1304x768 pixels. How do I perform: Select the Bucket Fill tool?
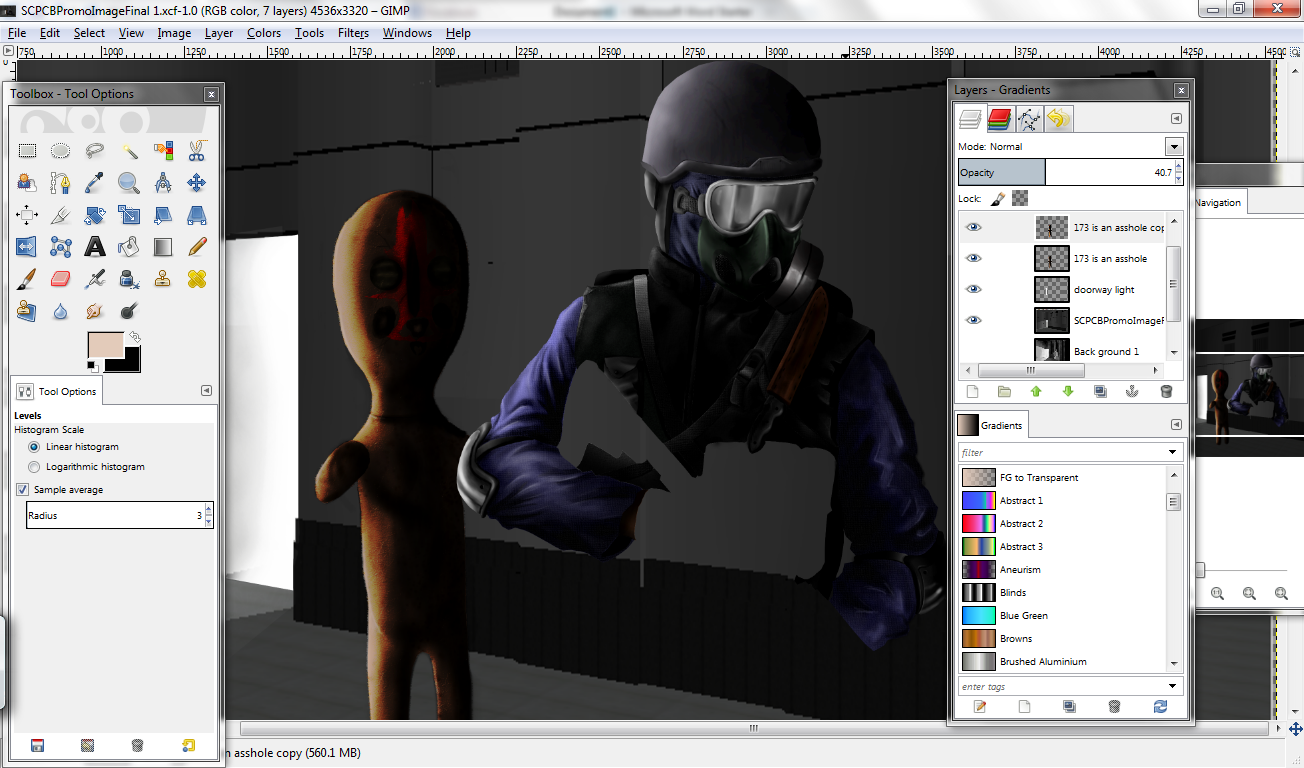tap(129, 246)
